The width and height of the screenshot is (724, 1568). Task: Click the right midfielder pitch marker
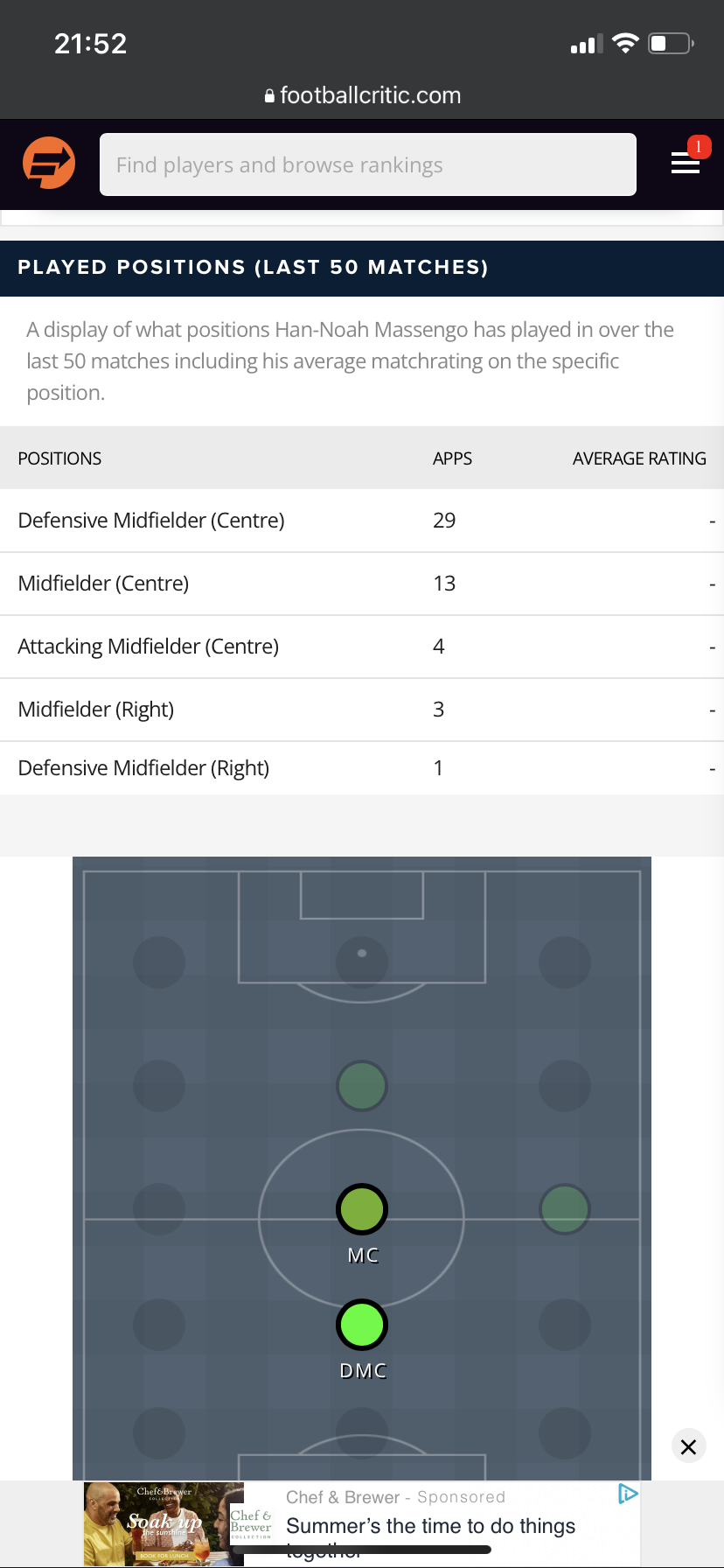(565, 1209)
